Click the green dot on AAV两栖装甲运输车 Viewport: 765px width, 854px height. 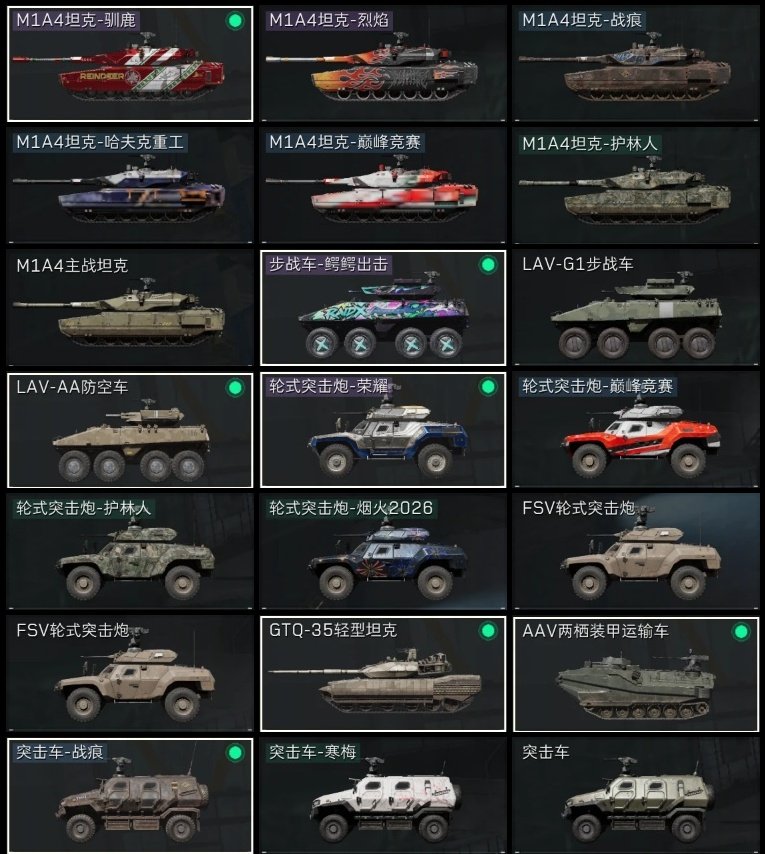(x=741, y=632)
